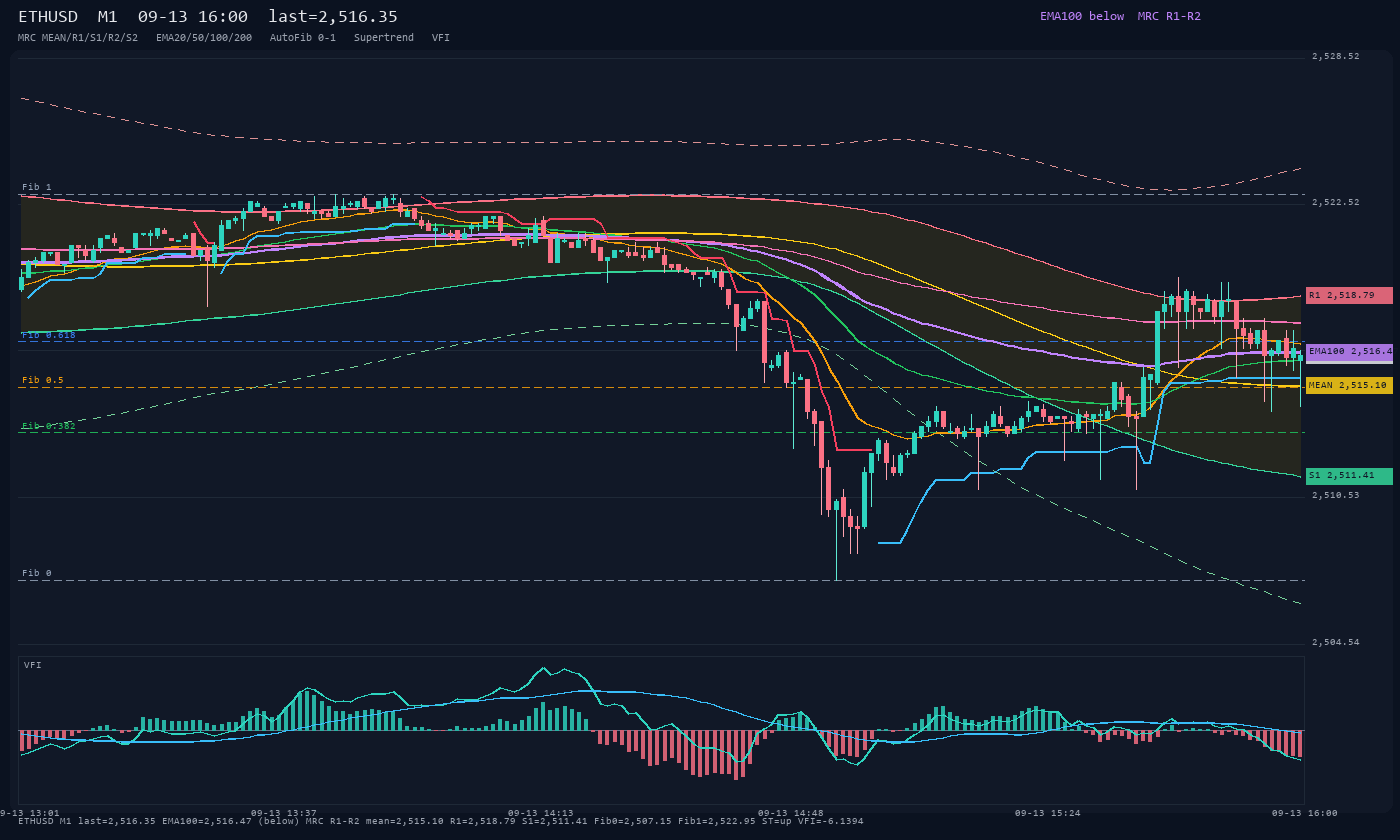
Task: Click the R1 2,518.79 price tag
Action: 1349,295
